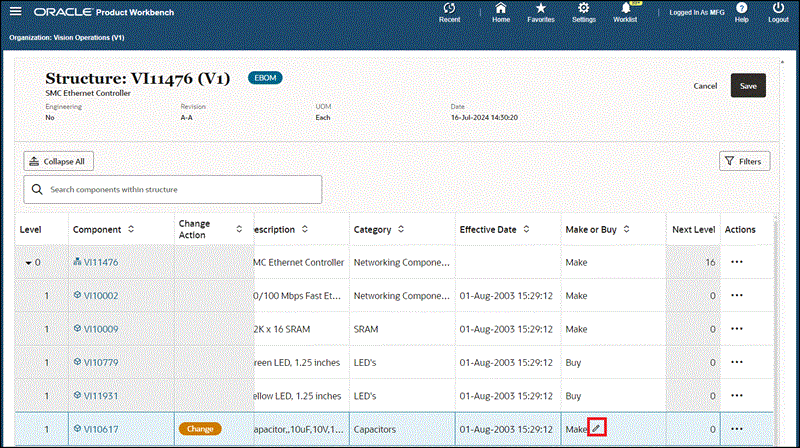Open component link VI10009
The image size is (800, 448).
[x=101, y=329]
